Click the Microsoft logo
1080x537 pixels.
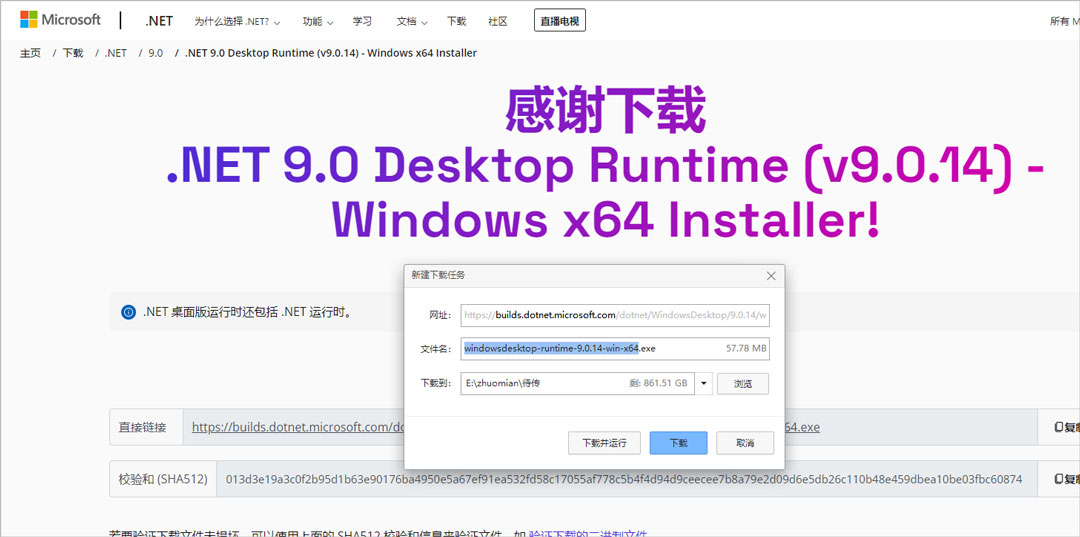click(x=61, y=20)
